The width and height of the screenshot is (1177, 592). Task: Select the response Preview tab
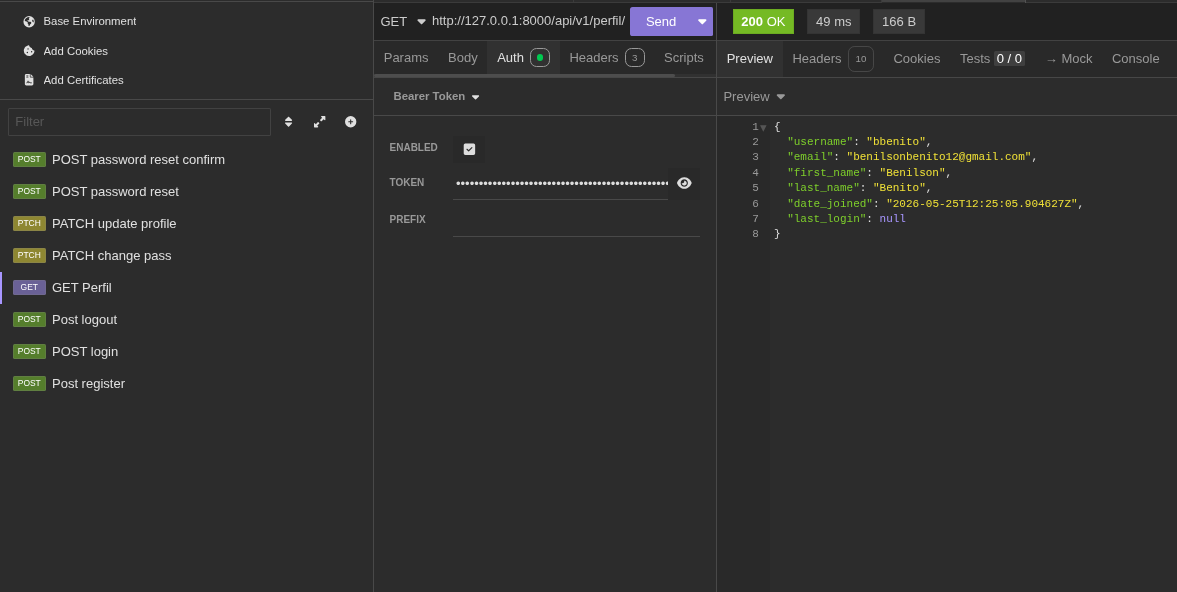click(x=750, y=59)
